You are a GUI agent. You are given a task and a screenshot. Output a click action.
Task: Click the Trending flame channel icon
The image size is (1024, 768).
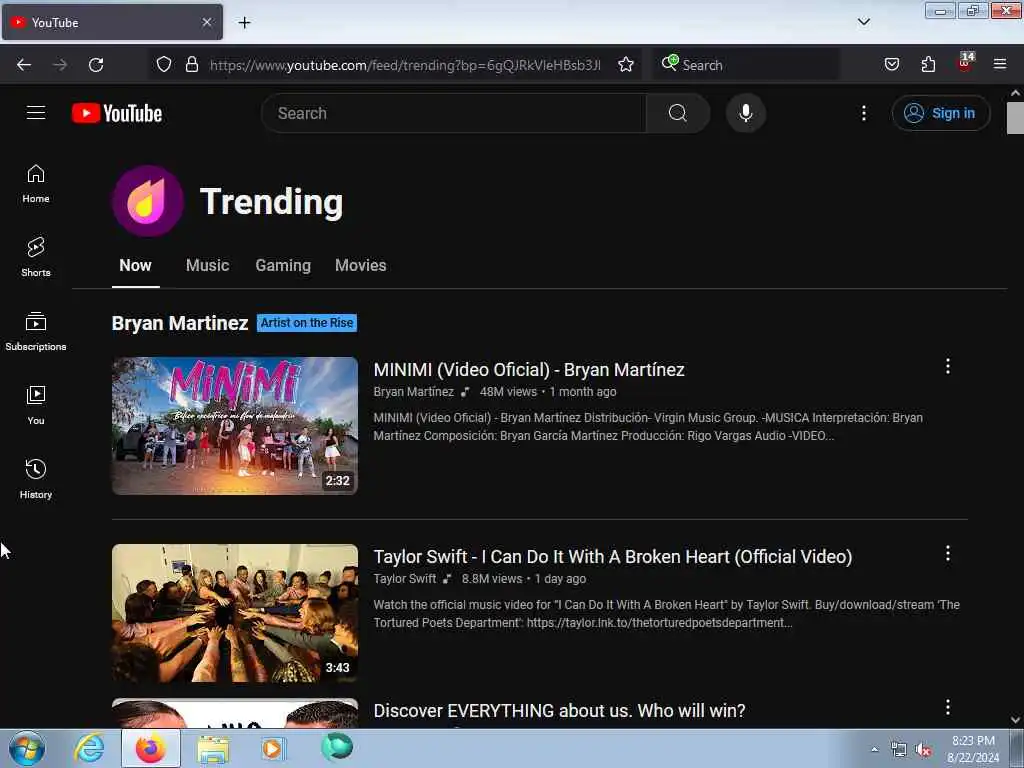[x=148, y=201]
